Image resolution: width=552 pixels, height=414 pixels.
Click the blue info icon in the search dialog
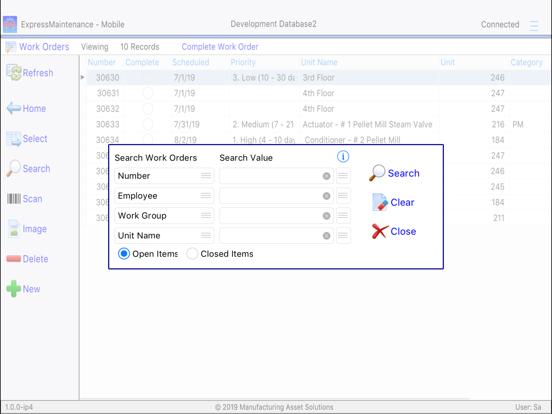(343, 156)
